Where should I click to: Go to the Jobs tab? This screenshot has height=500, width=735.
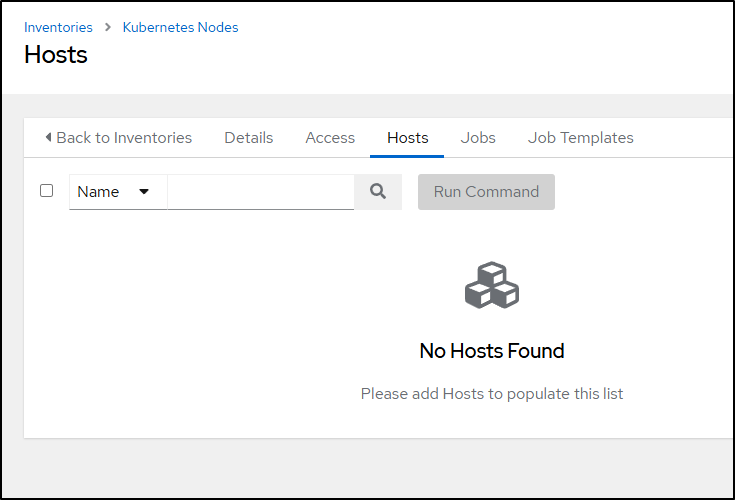pos(478,138)
